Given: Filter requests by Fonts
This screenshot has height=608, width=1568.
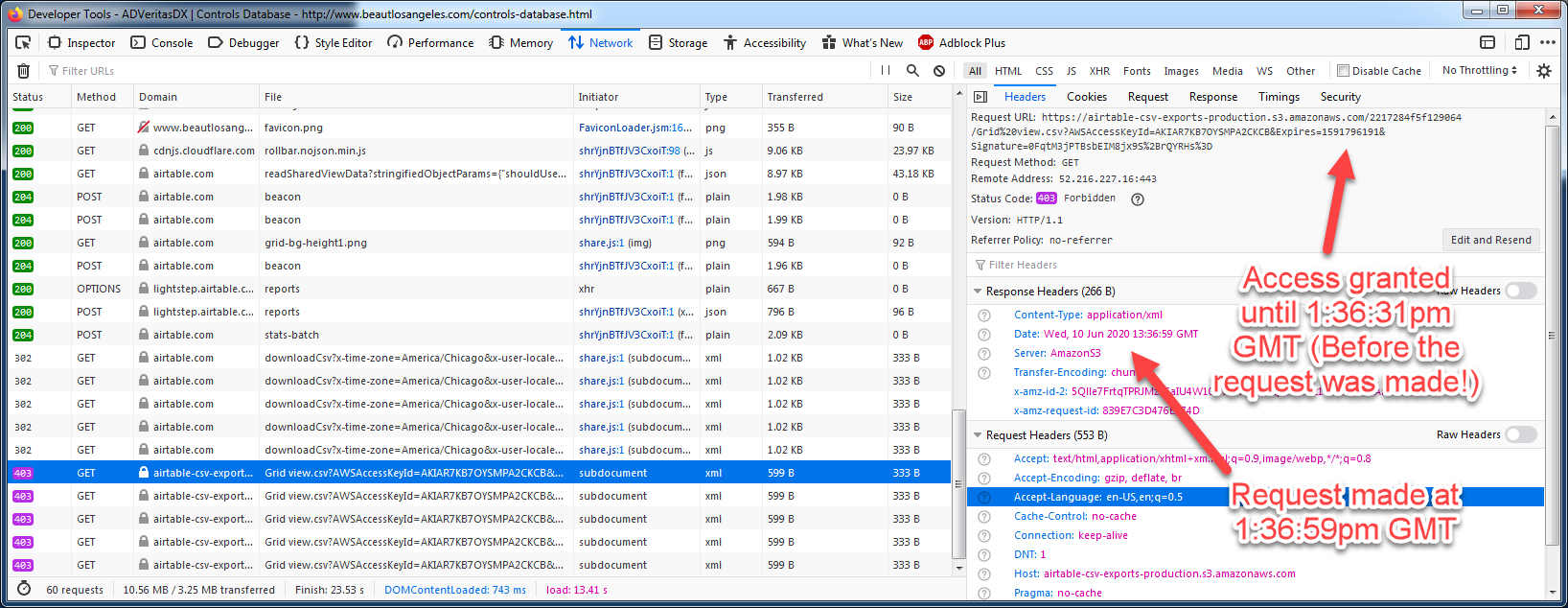Looking at the screenshot, I should pyautogui.click(x=1137, y=71).
